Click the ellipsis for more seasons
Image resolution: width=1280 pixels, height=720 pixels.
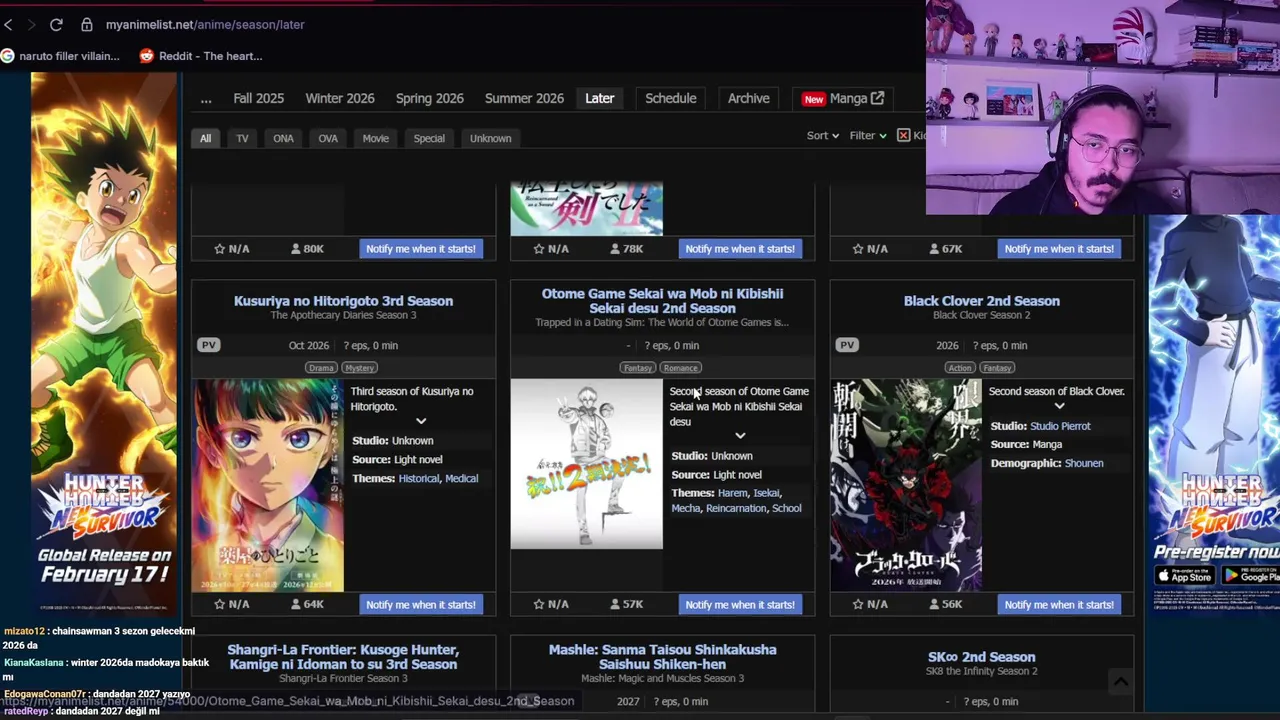tap(206, 98)
